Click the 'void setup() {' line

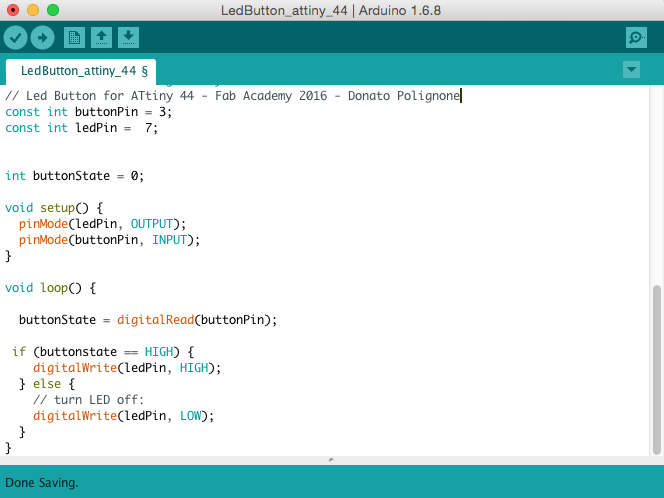(54, 208)
